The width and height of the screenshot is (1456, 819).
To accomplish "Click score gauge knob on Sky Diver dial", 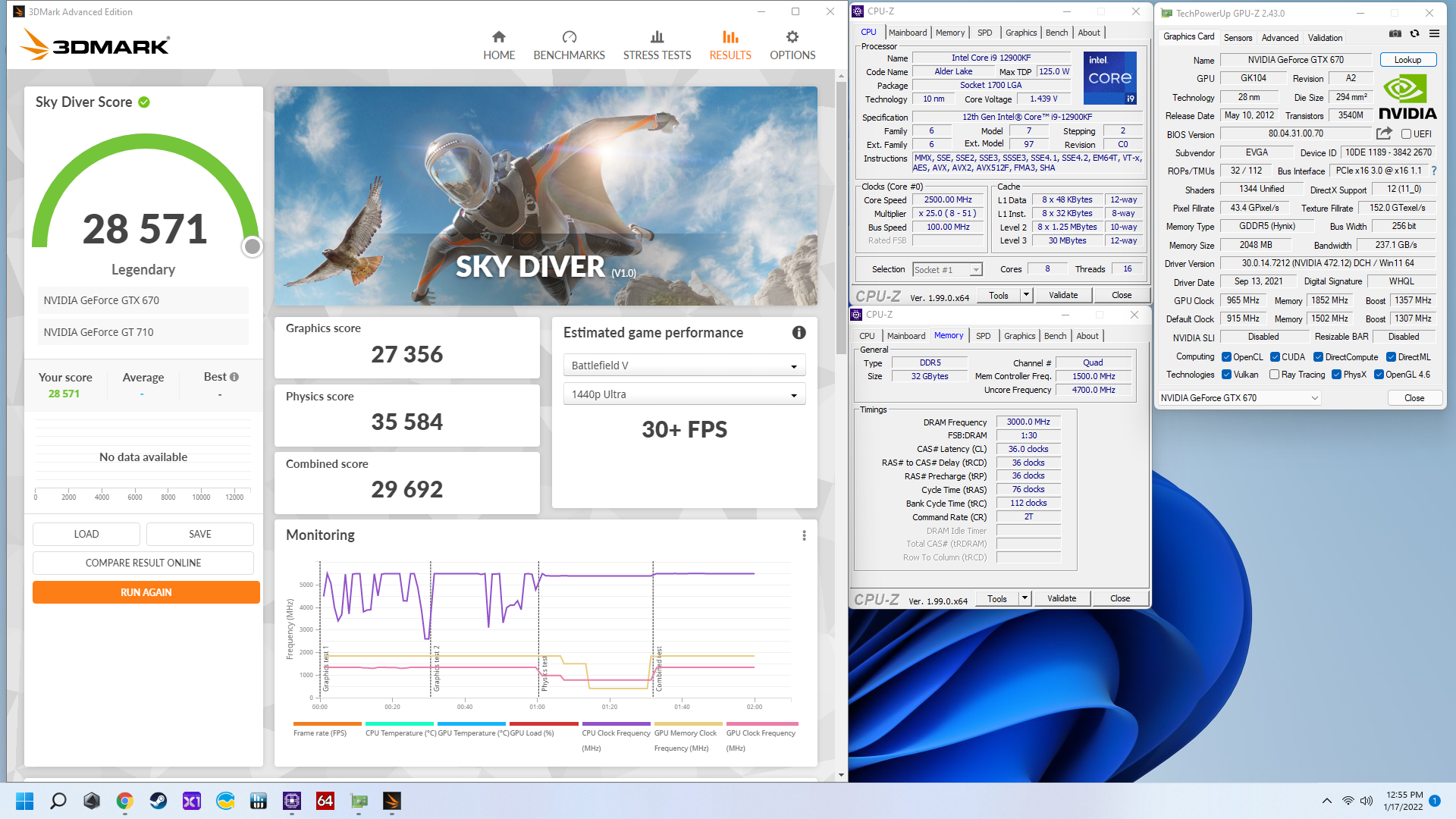I will pyautogui.click(x=253, y=246).
